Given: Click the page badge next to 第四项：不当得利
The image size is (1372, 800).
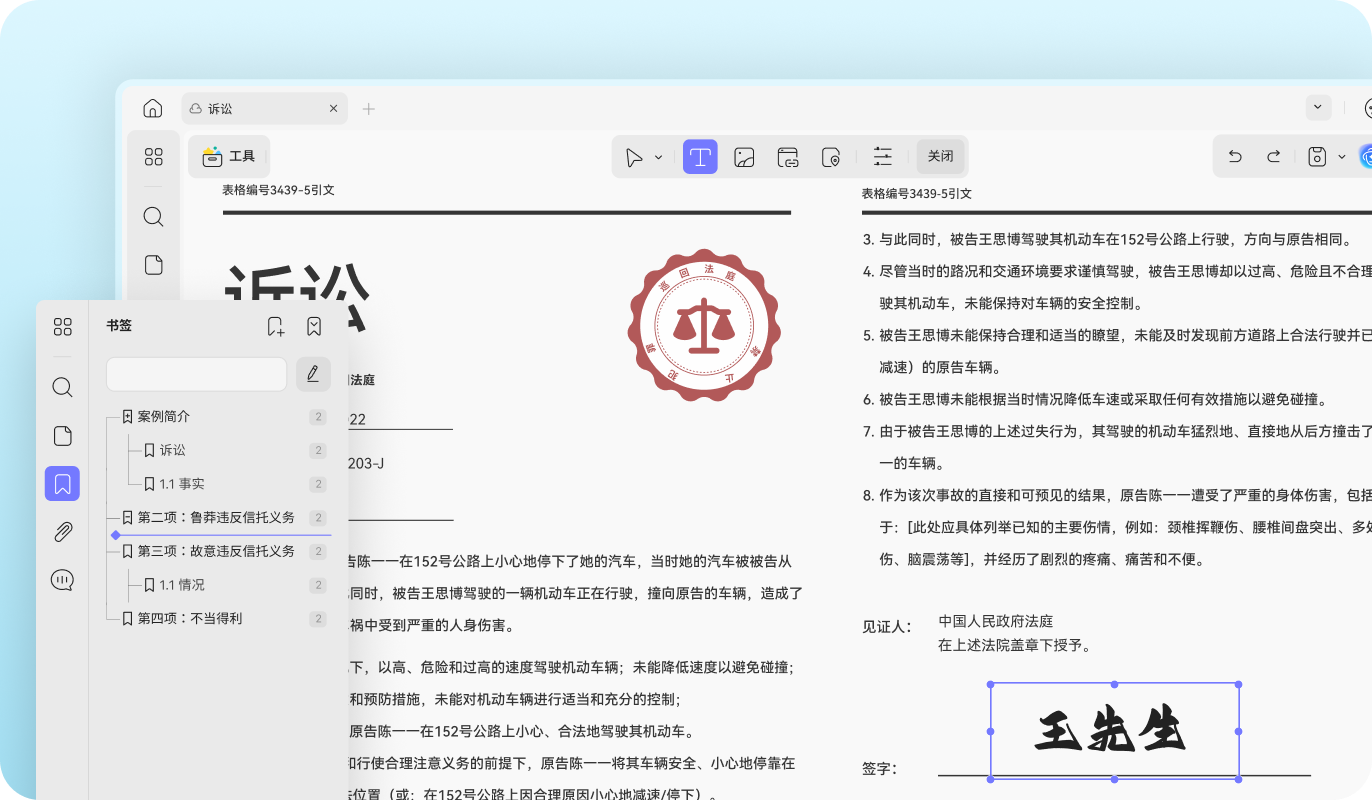Looking at the screenshot, I should [x=318, y=619].
